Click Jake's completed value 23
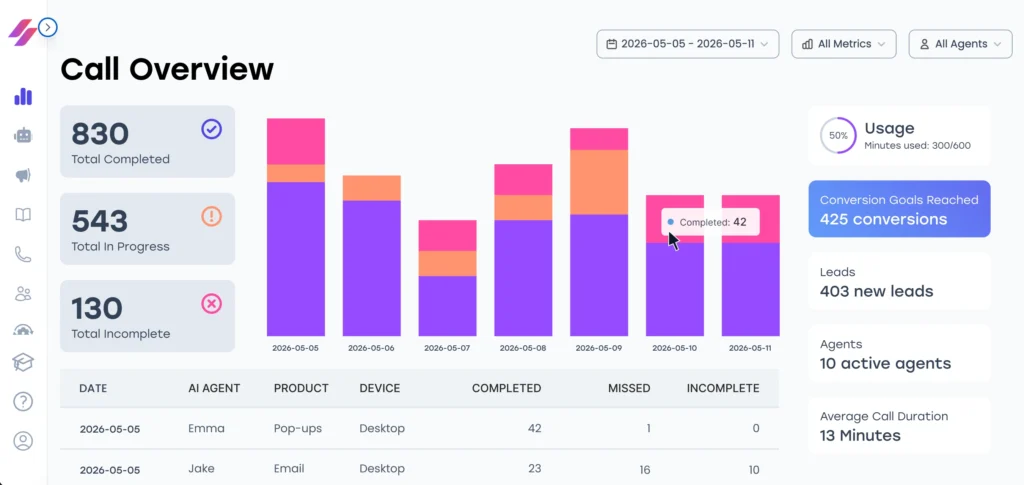1024x485 pixels. pos(534,469)
